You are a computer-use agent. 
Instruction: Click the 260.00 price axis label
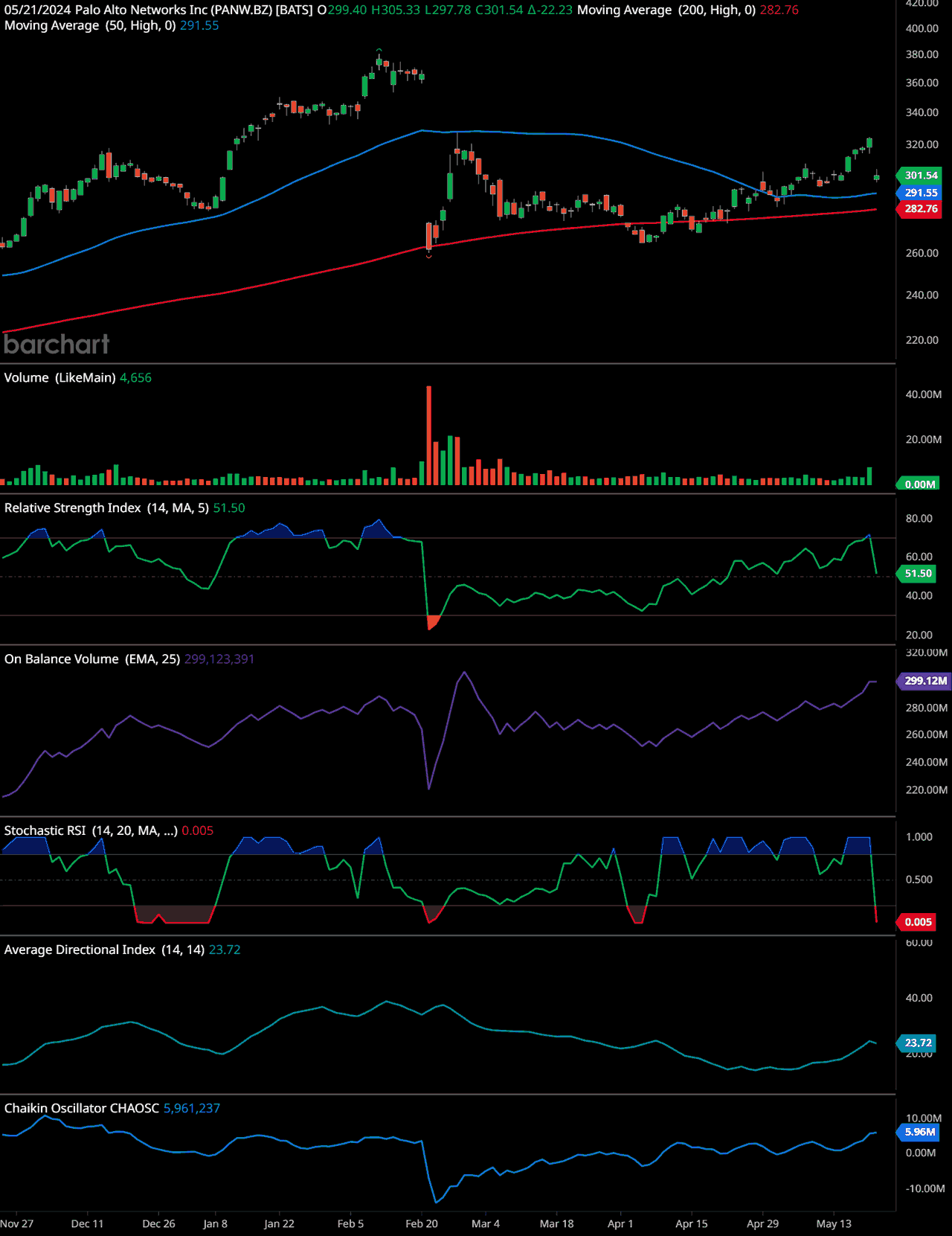click(922, 253)
